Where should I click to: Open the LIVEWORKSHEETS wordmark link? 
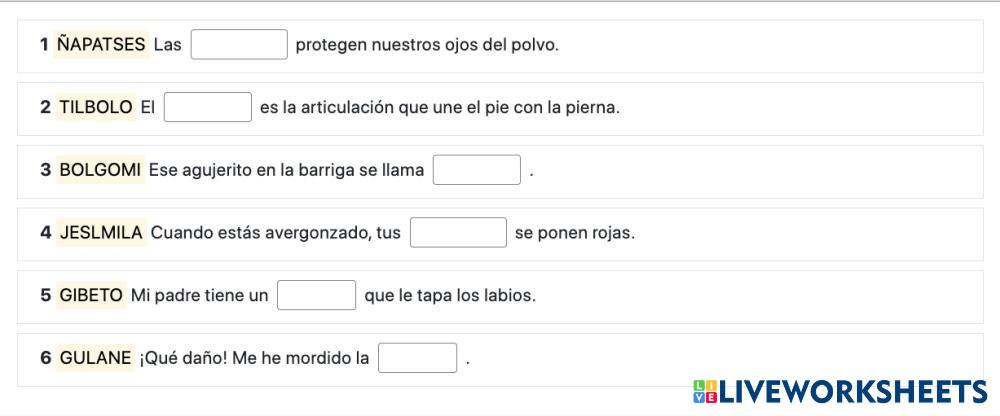[853, 392]
